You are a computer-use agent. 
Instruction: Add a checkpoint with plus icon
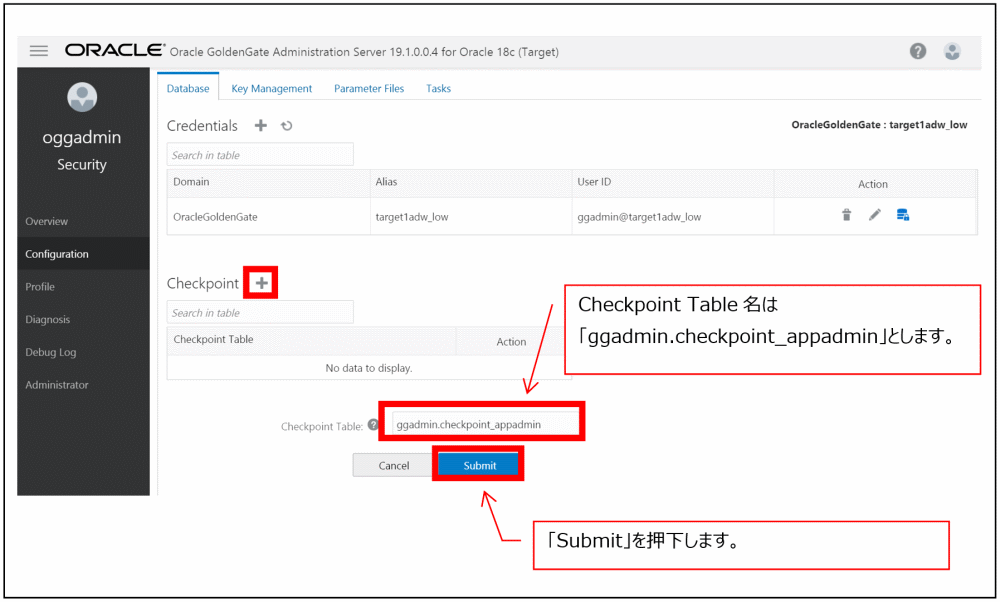pyautogui.click(x=261, y=283)
